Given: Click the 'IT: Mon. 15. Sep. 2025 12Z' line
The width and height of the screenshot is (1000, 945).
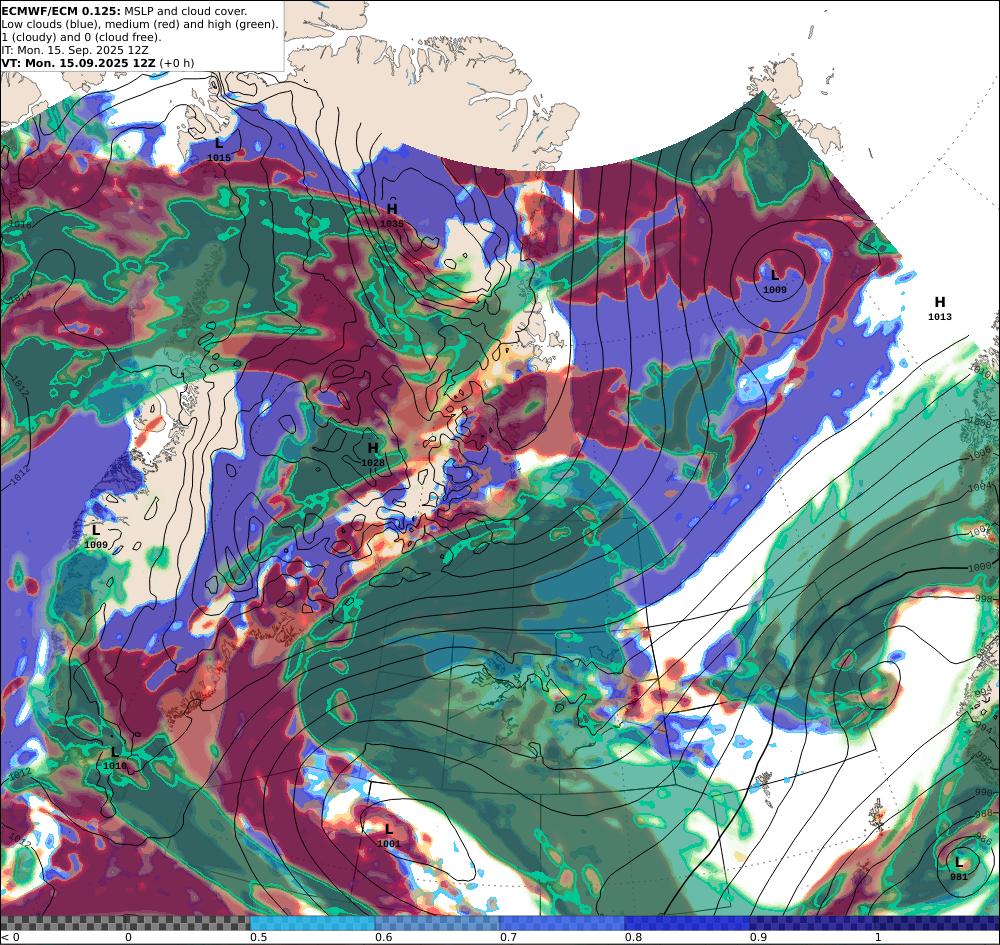Looking at the screenshot, I should pos(75,50).
